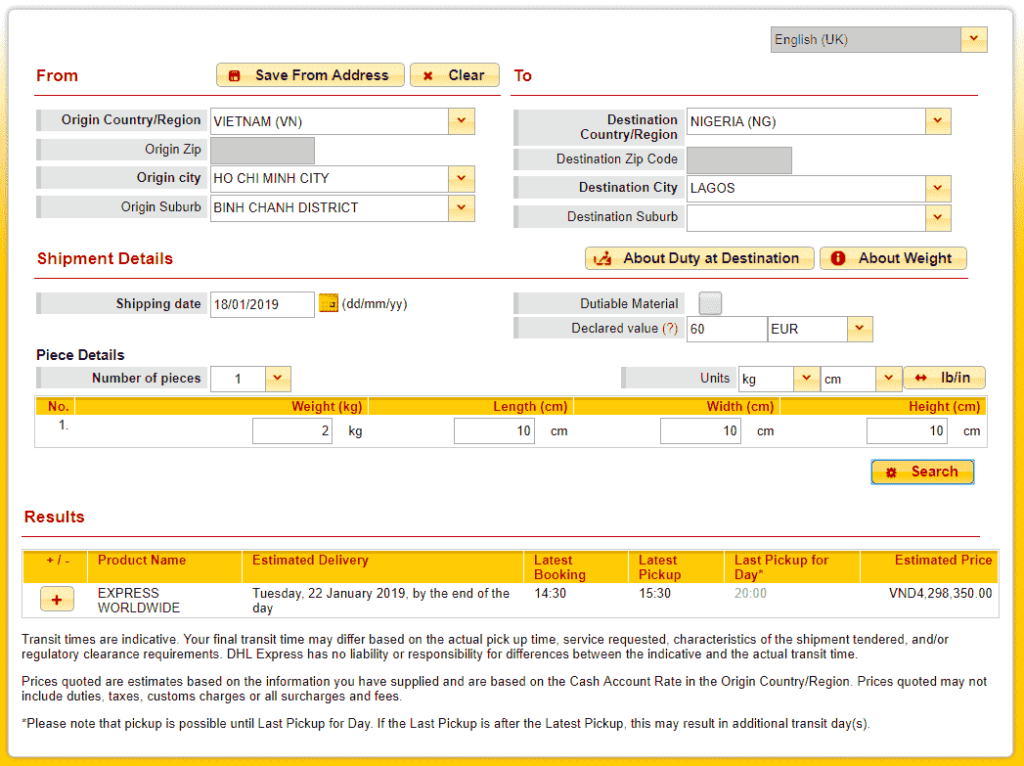Clear the From address

(455, 75)
